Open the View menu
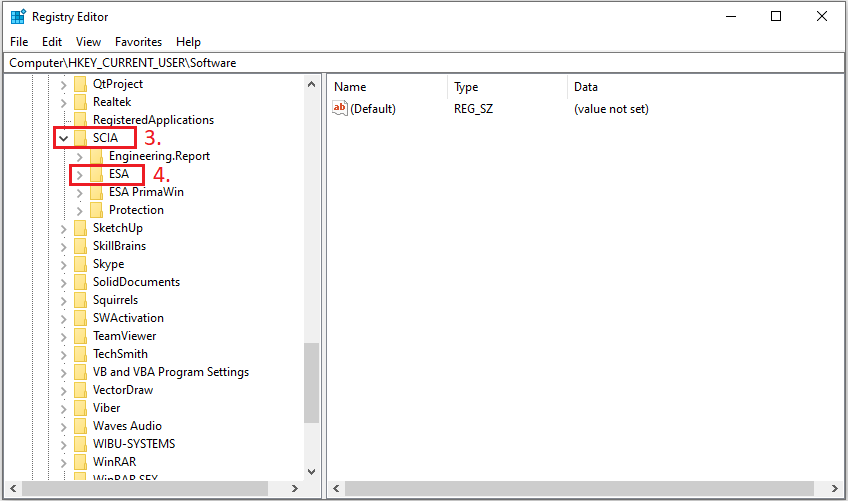Screen dimensions: 848x501 coord(88,42)
